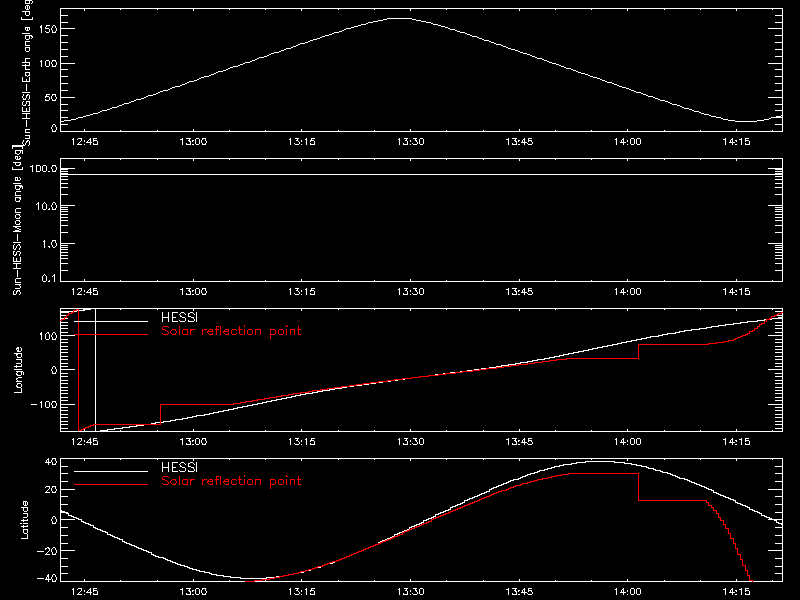Viewport: 800px width, 600px height.
Task: Click the 14:00 tick label under Moon angle plot
Action: [628, 292]
